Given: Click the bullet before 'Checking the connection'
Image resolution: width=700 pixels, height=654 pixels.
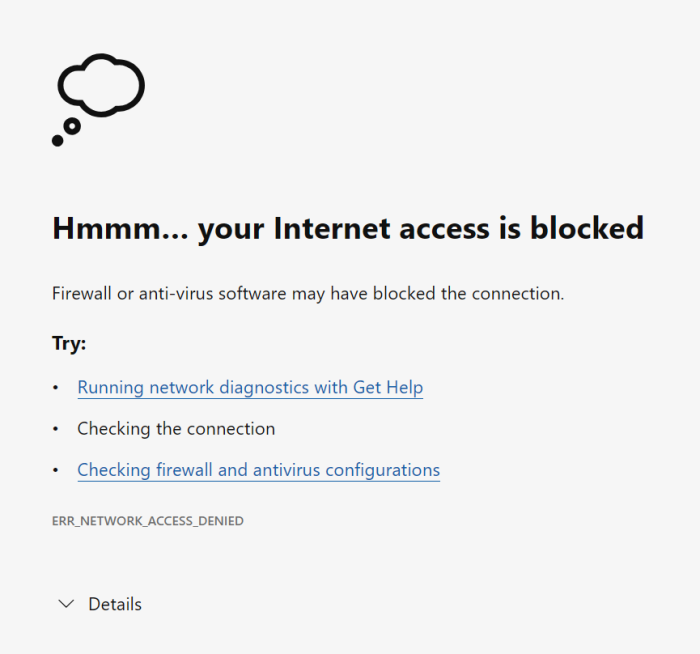Looking at the screenshot, I should pos(57,429).
